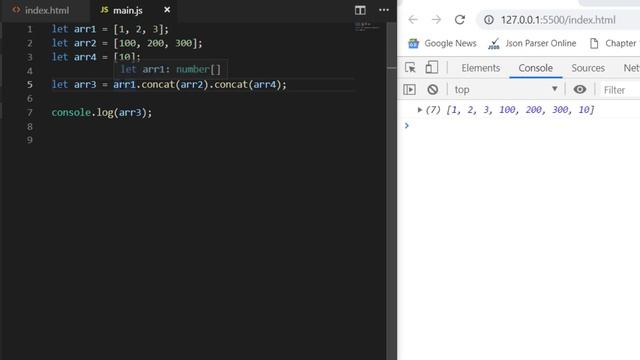Open the Google News bookmark
The image size is (640, 360).
pos(442,43)
